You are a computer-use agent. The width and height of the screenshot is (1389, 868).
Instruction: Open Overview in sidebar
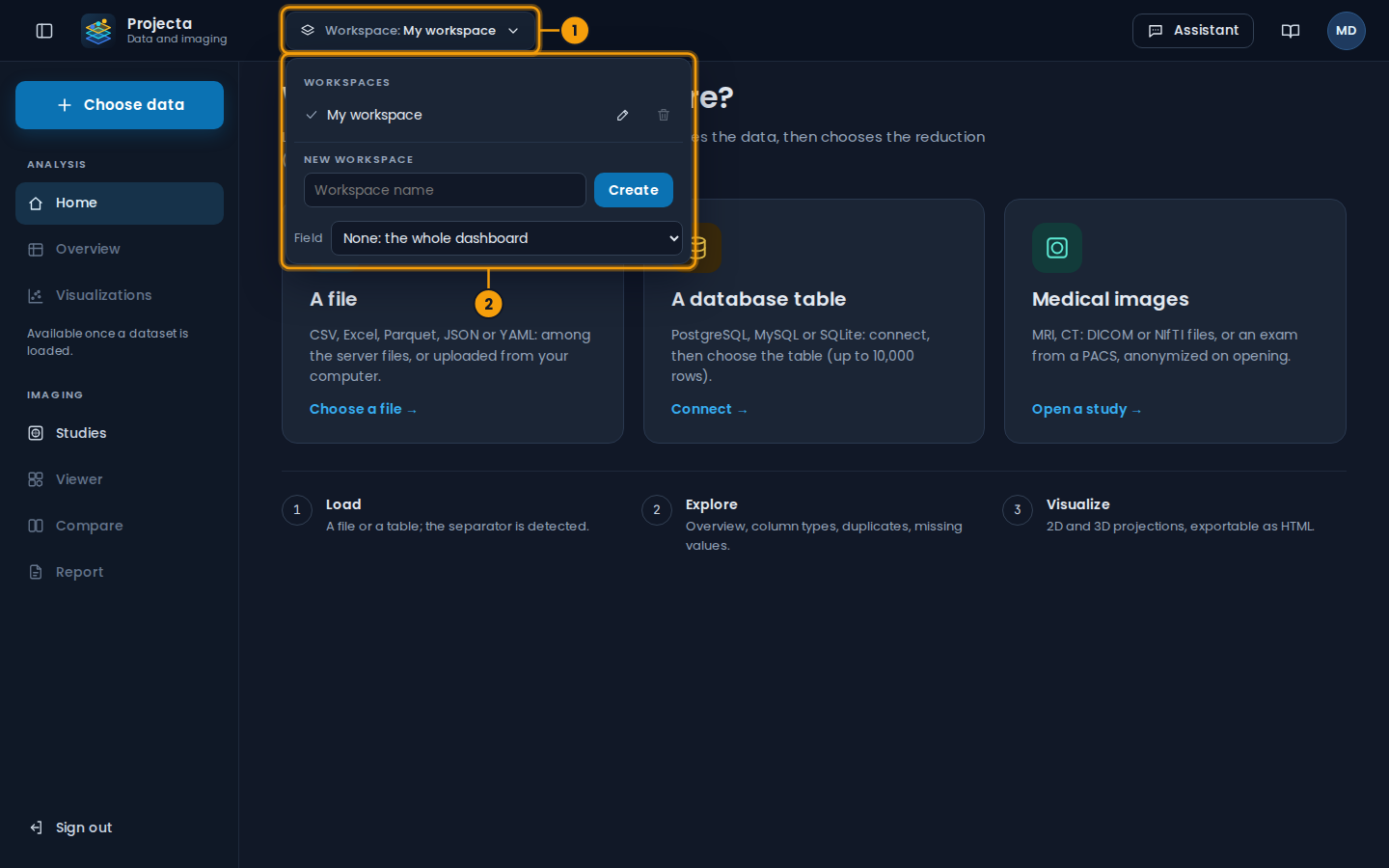(x=120, y=250)
